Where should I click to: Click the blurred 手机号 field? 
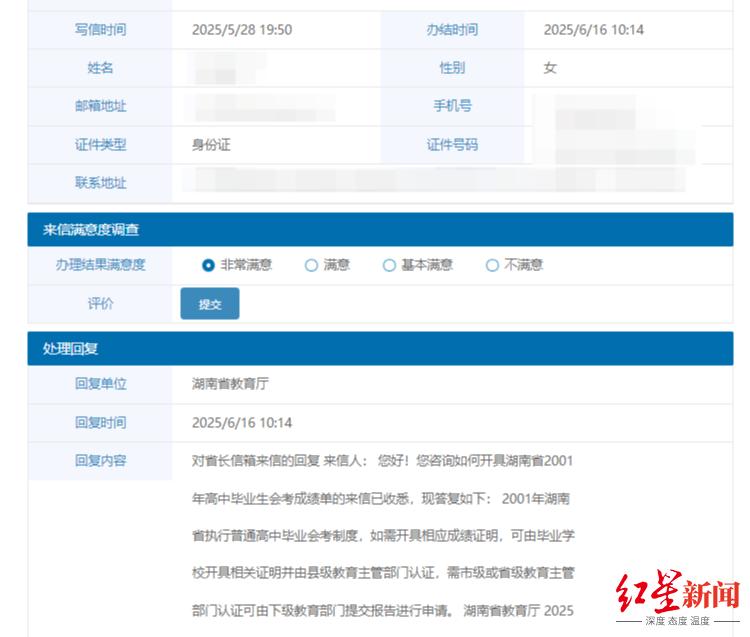coord(600,108)
